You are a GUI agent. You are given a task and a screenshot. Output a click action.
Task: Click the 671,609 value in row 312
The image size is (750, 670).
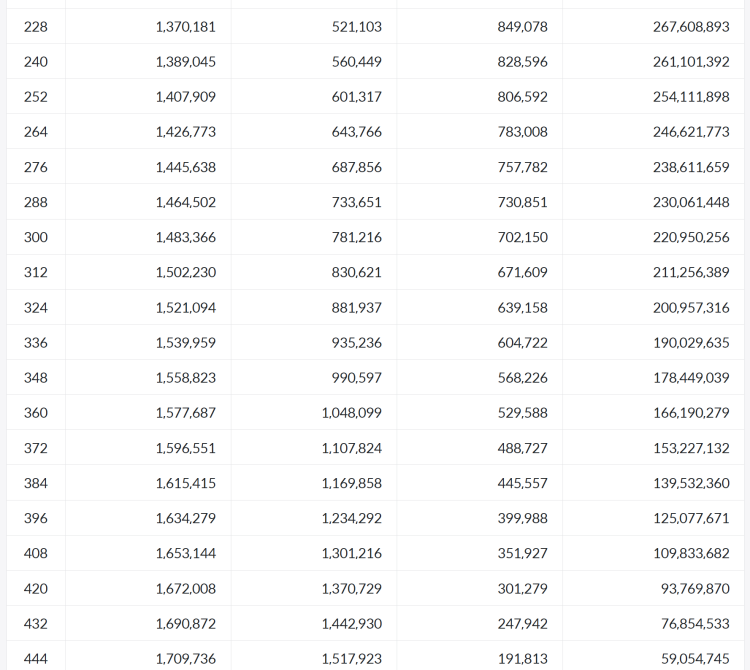pos(522,272)
